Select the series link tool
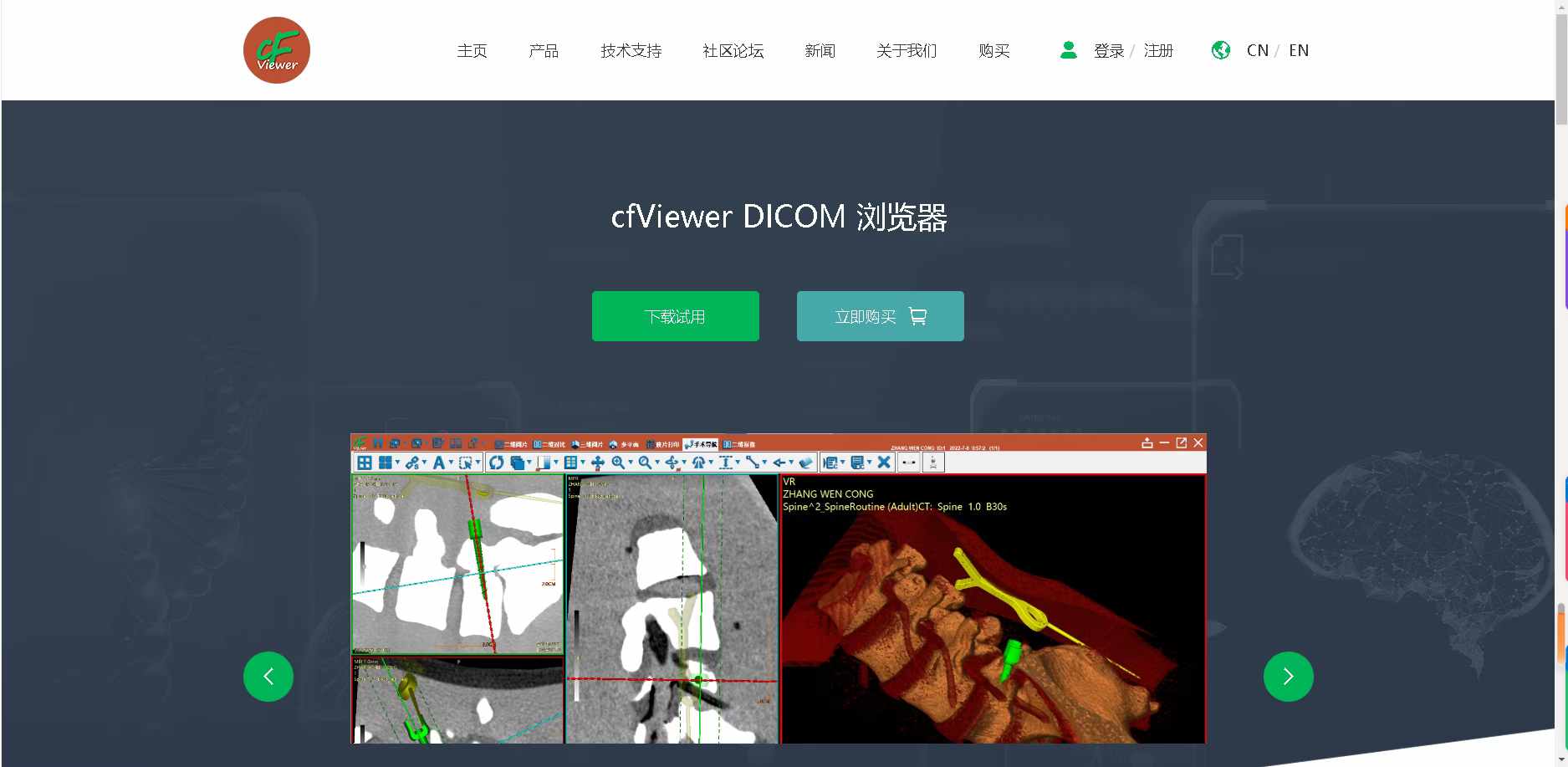 pos(411,463)
